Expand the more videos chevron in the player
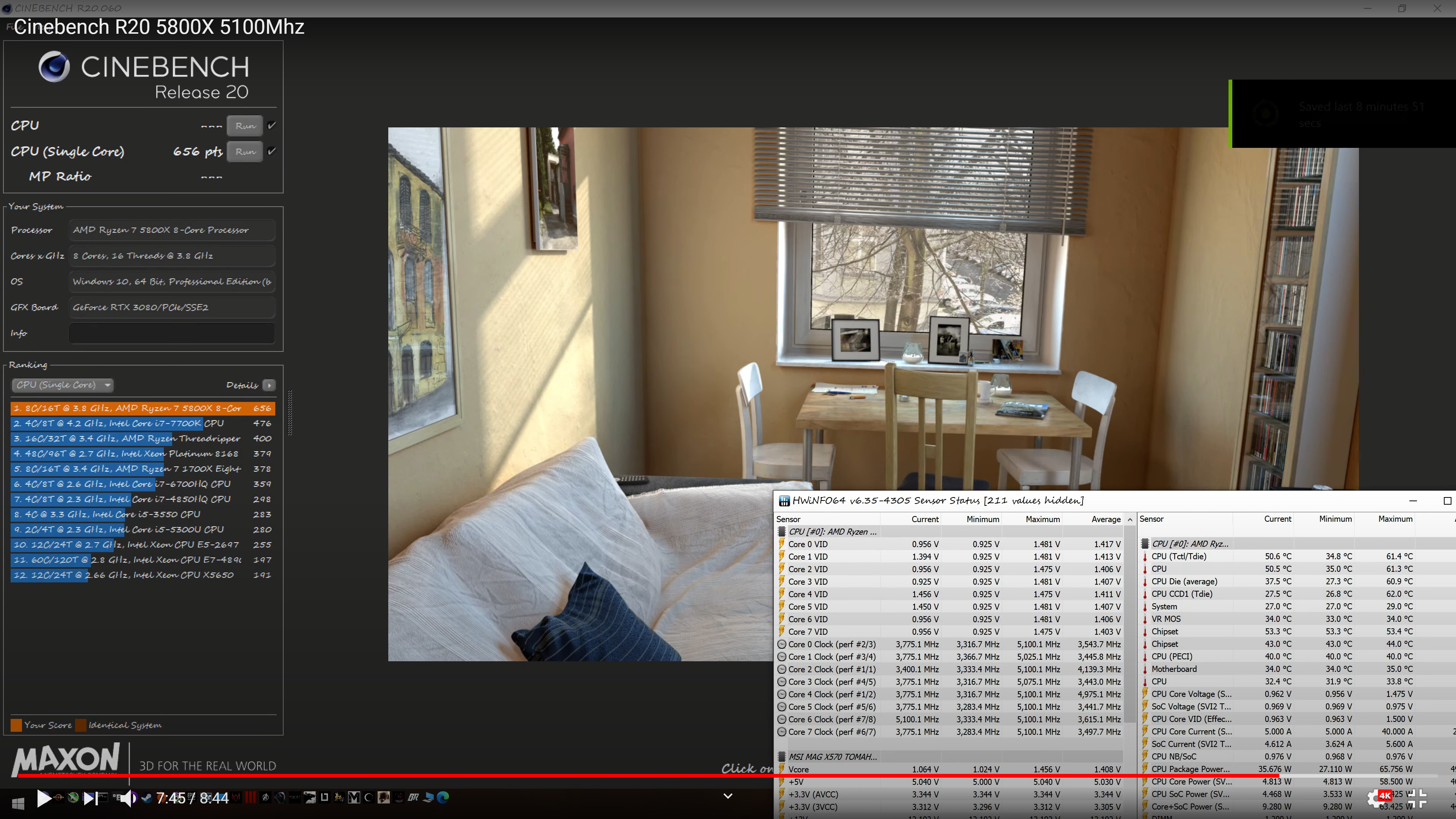The height and width of the screenshot is (819, 1456). click(x=728, y=796)
